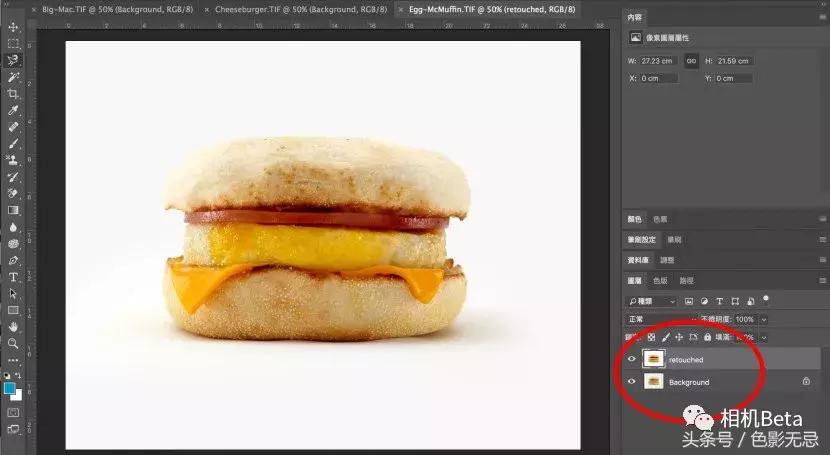Select the Zoom tool
Viewport: 830px width, 455px height.
13,343
